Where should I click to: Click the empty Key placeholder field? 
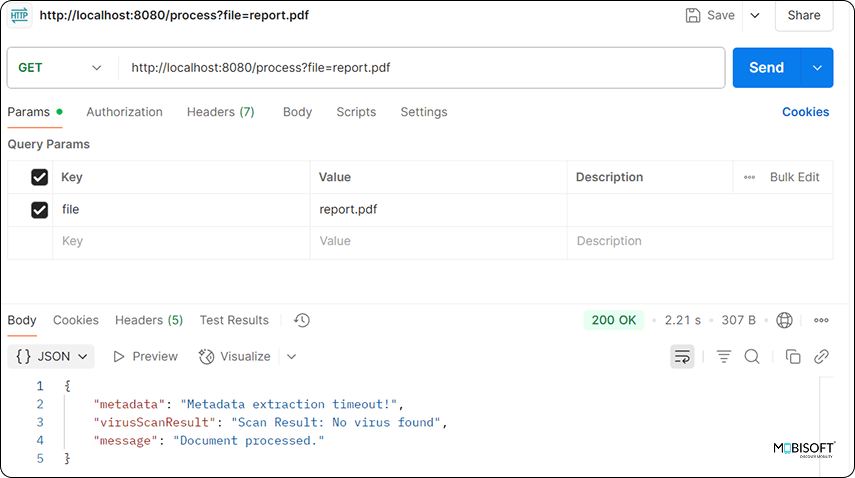coord(181,241)
